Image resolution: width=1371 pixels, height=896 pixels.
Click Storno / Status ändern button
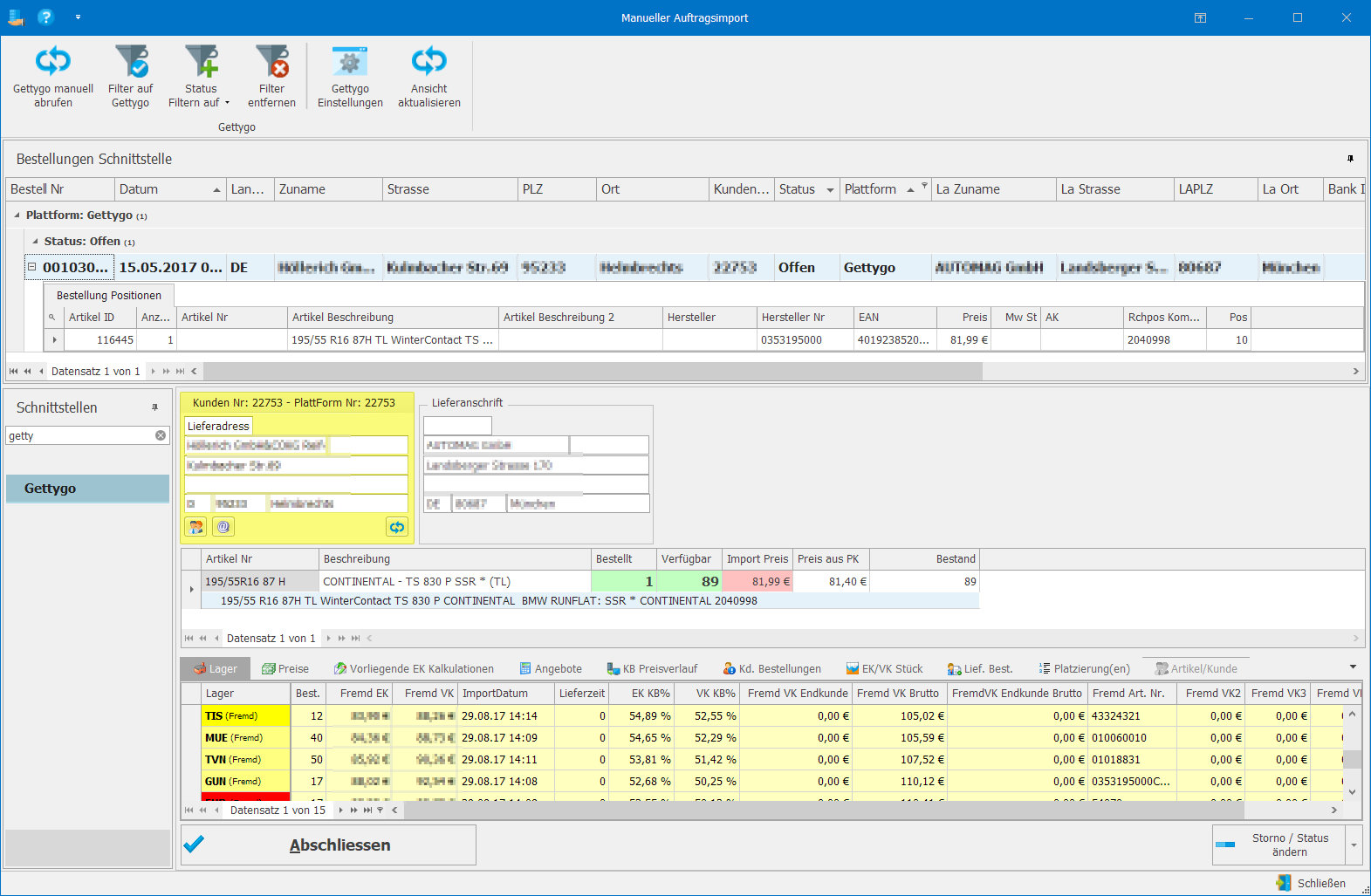(x=1280, y=845)
